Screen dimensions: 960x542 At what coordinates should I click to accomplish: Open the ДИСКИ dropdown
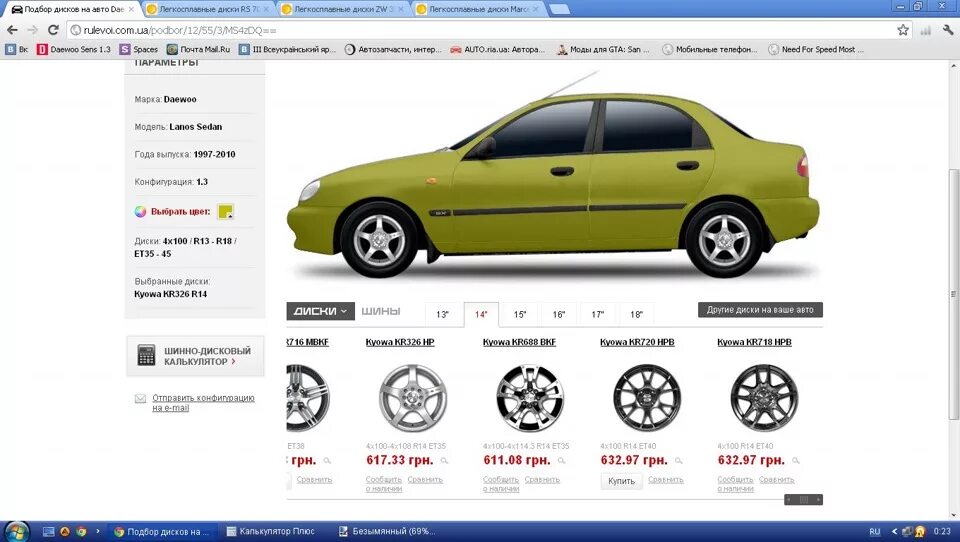pyautogui.click(x=320, y=311)
